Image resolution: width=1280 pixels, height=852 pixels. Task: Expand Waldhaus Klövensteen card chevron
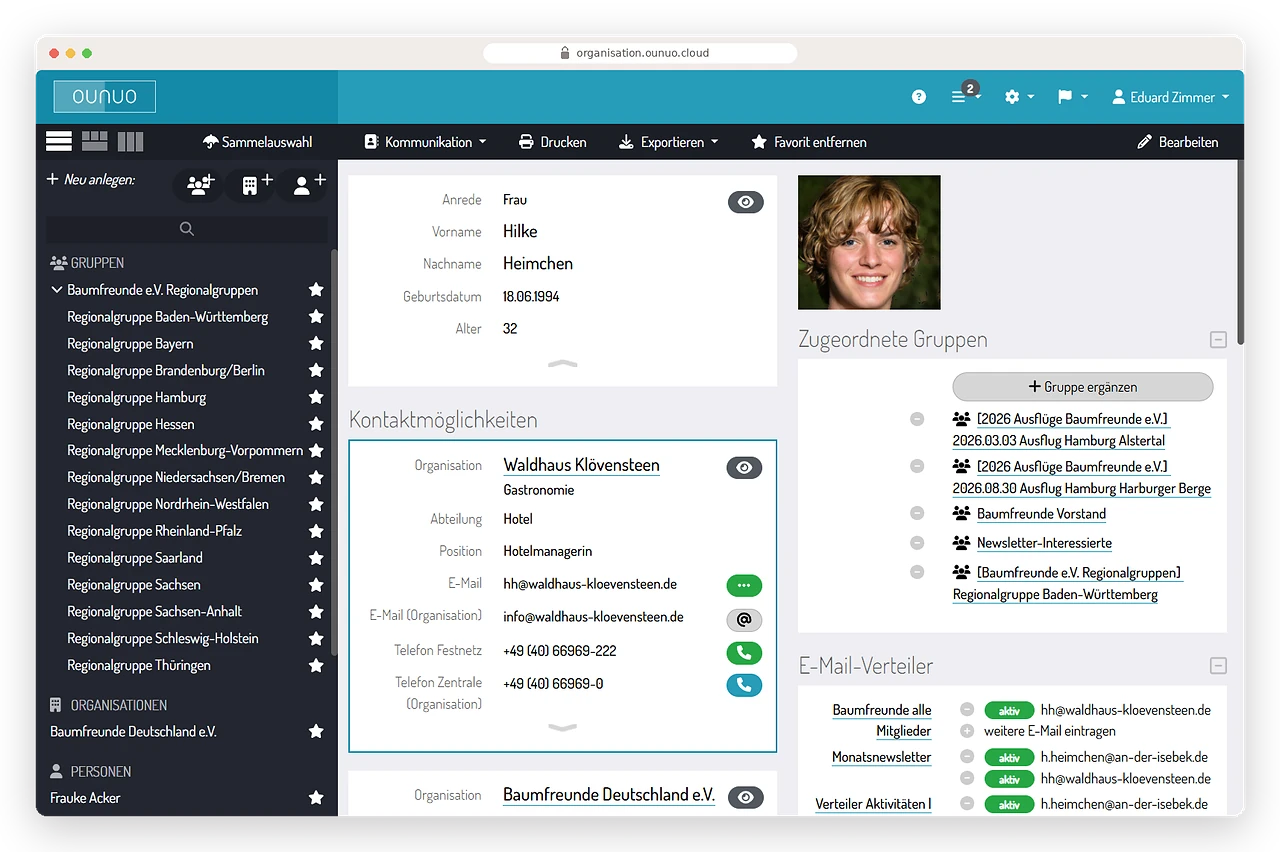coord(563,728)
